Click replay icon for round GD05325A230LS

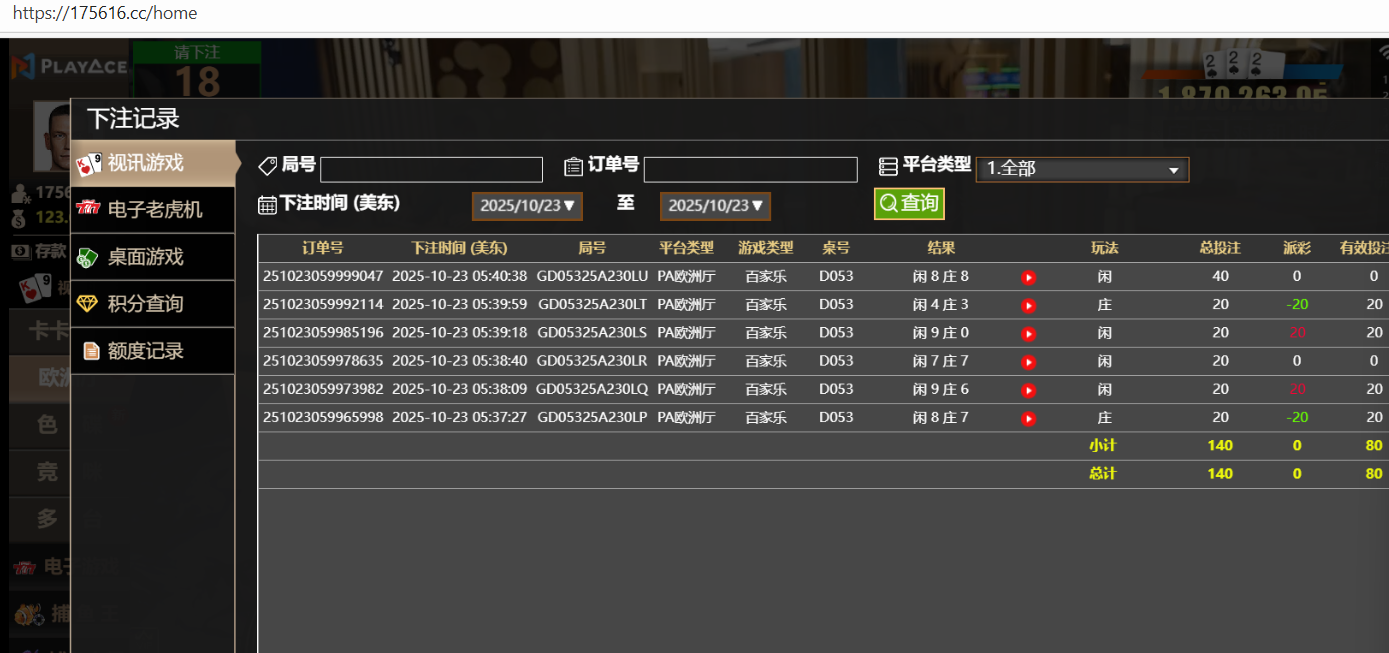(1028, 333)
